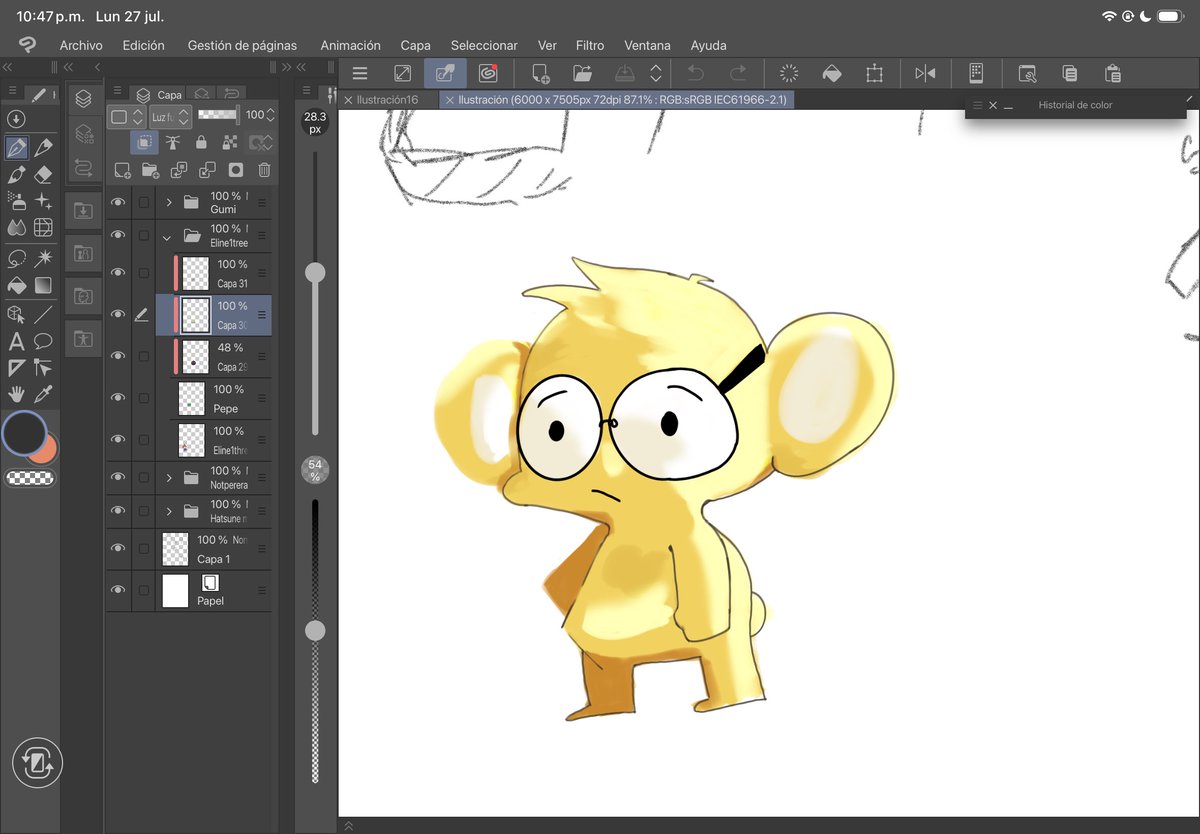Select the Auto select magic wand

[x=43, y=258]
